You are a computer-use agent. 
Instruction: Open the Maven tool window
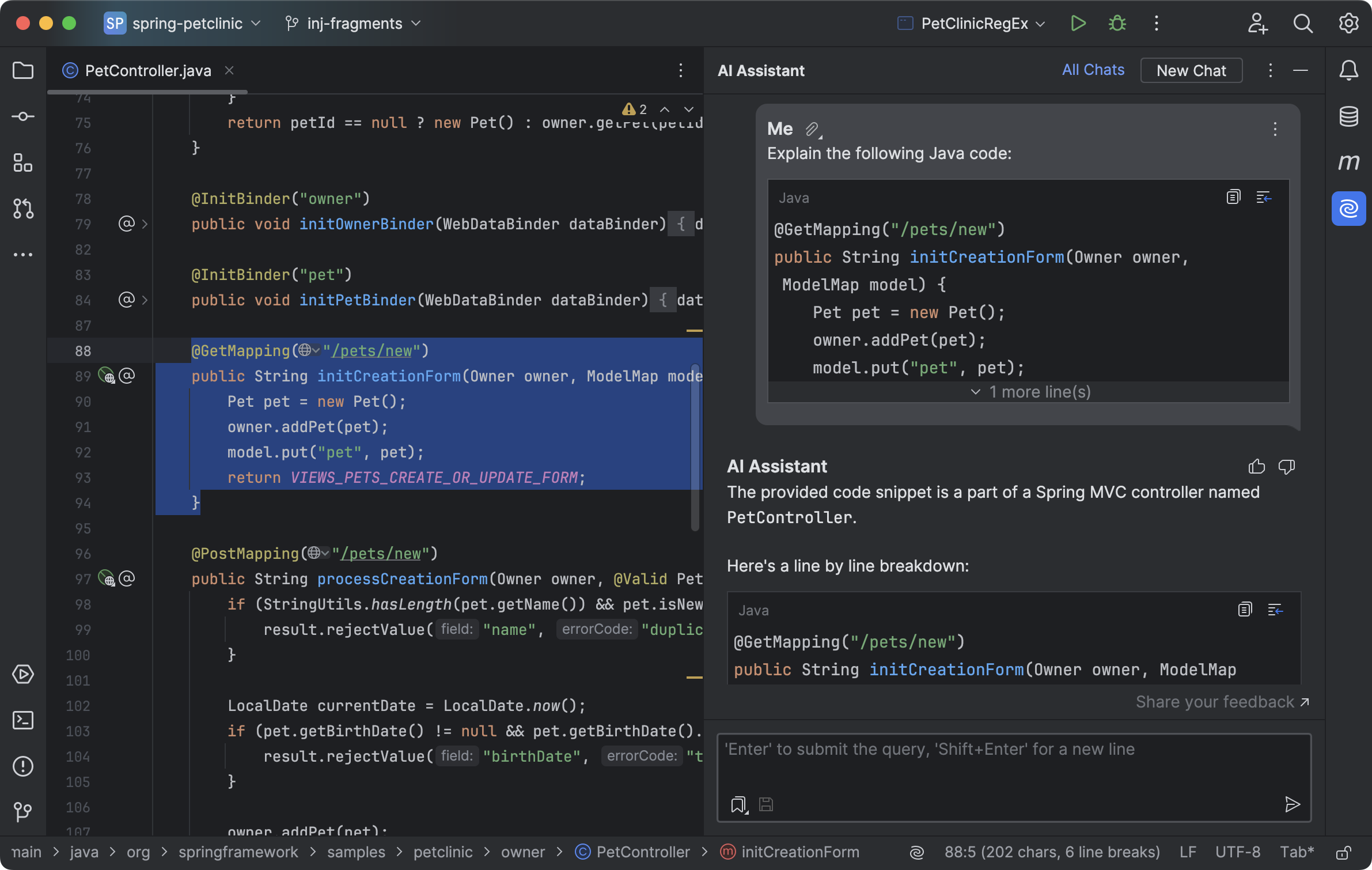click(1348, 162)
